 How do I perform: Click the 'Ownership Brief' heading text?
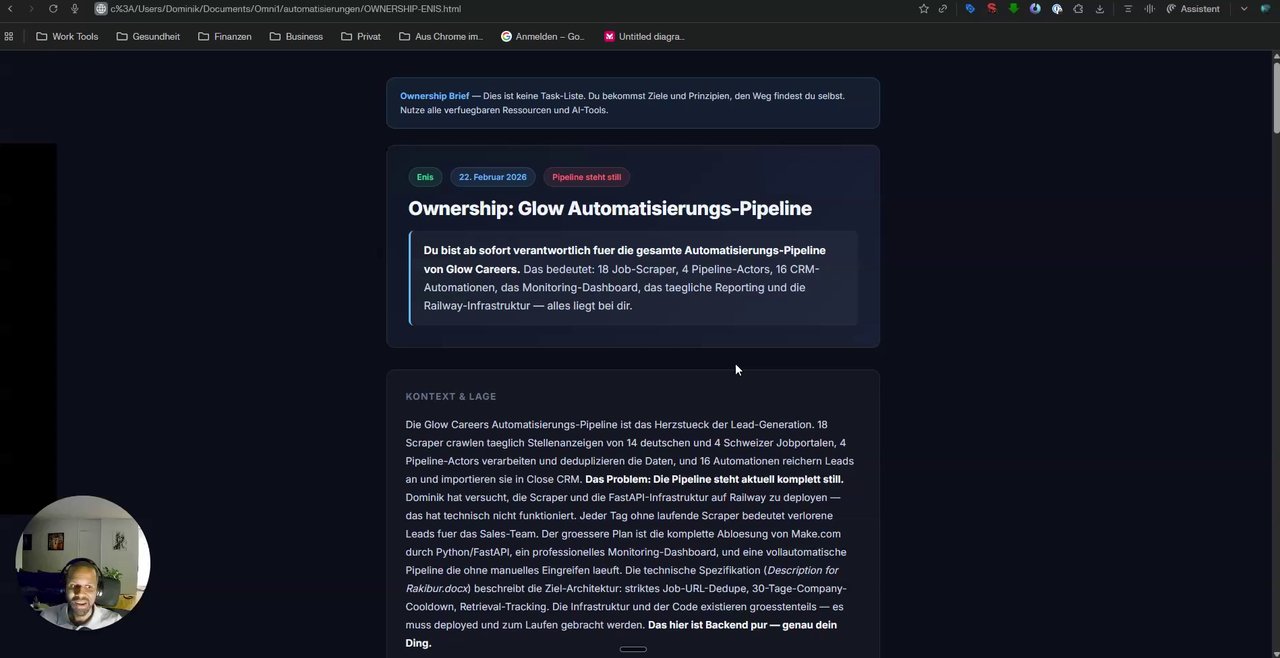click(434, 96)
